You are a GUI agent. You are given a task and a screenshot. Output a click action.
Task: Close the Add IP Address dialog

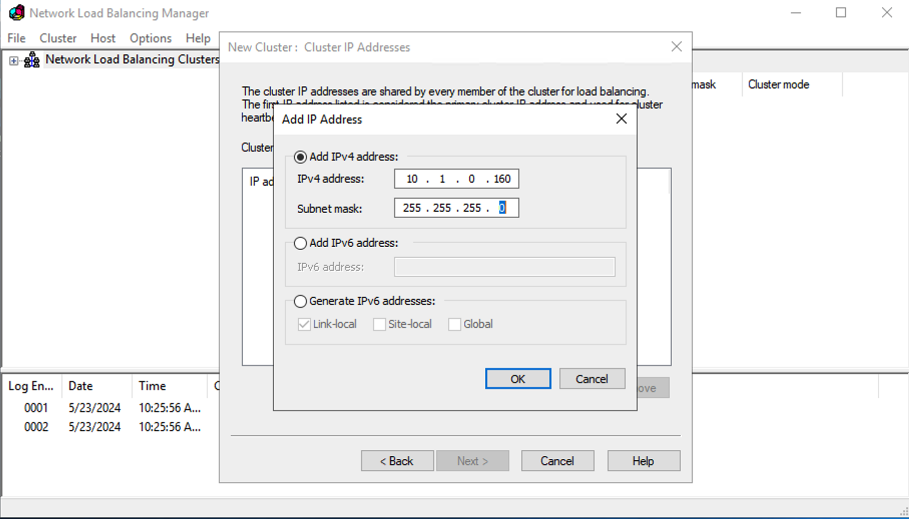click(x=621, y=119)
